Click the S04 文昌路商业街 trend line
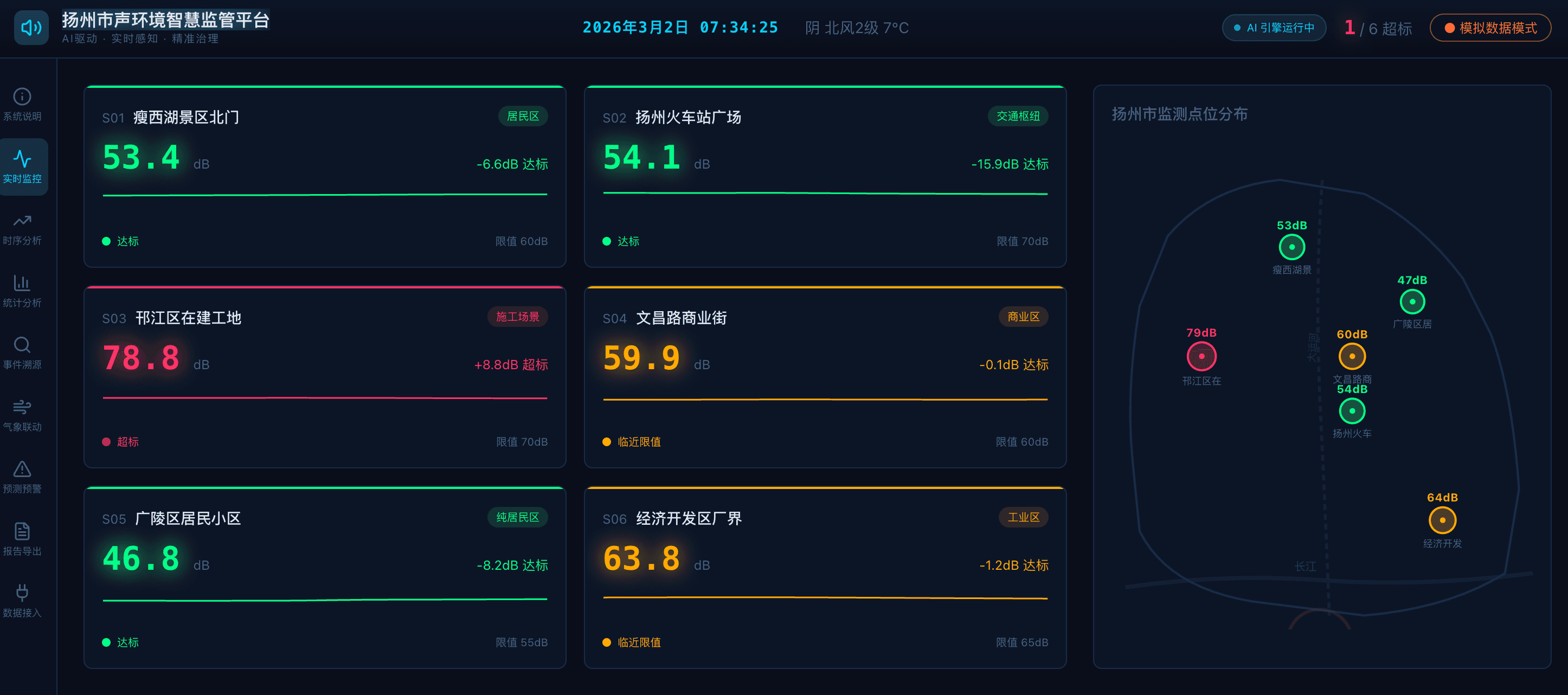Image resolution: width=1568 pixels, height=695 pixels. (x=825, y=400)
